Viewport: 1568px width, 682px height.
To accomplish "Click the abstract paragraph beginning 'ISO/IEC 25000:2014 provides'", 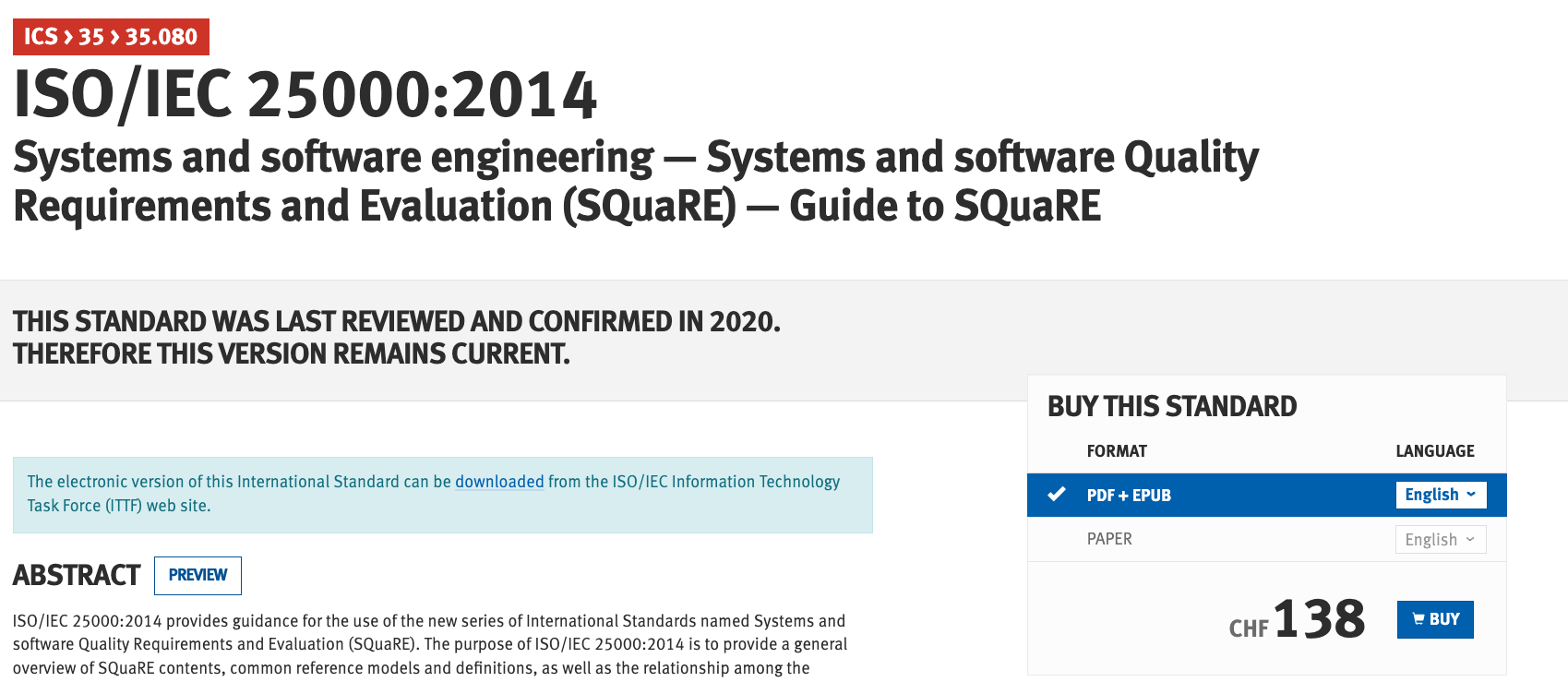I will coord(430,645).
